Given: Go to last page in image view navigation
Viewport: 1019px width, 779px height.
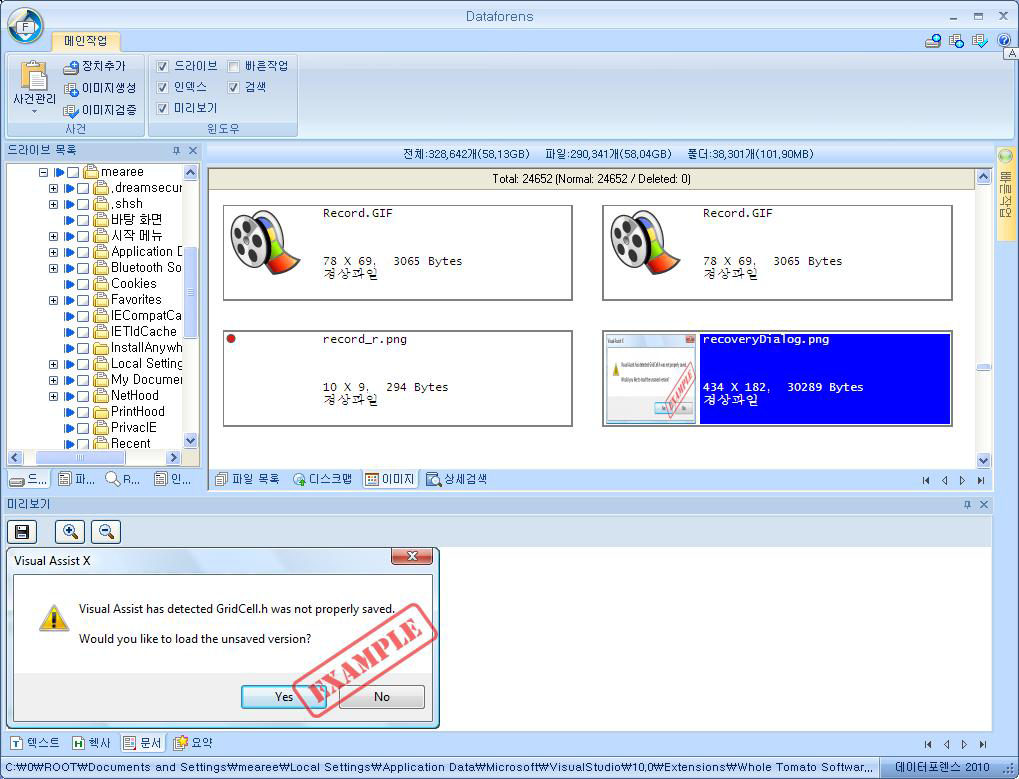Looking at the screenshot, I should 981,480.
